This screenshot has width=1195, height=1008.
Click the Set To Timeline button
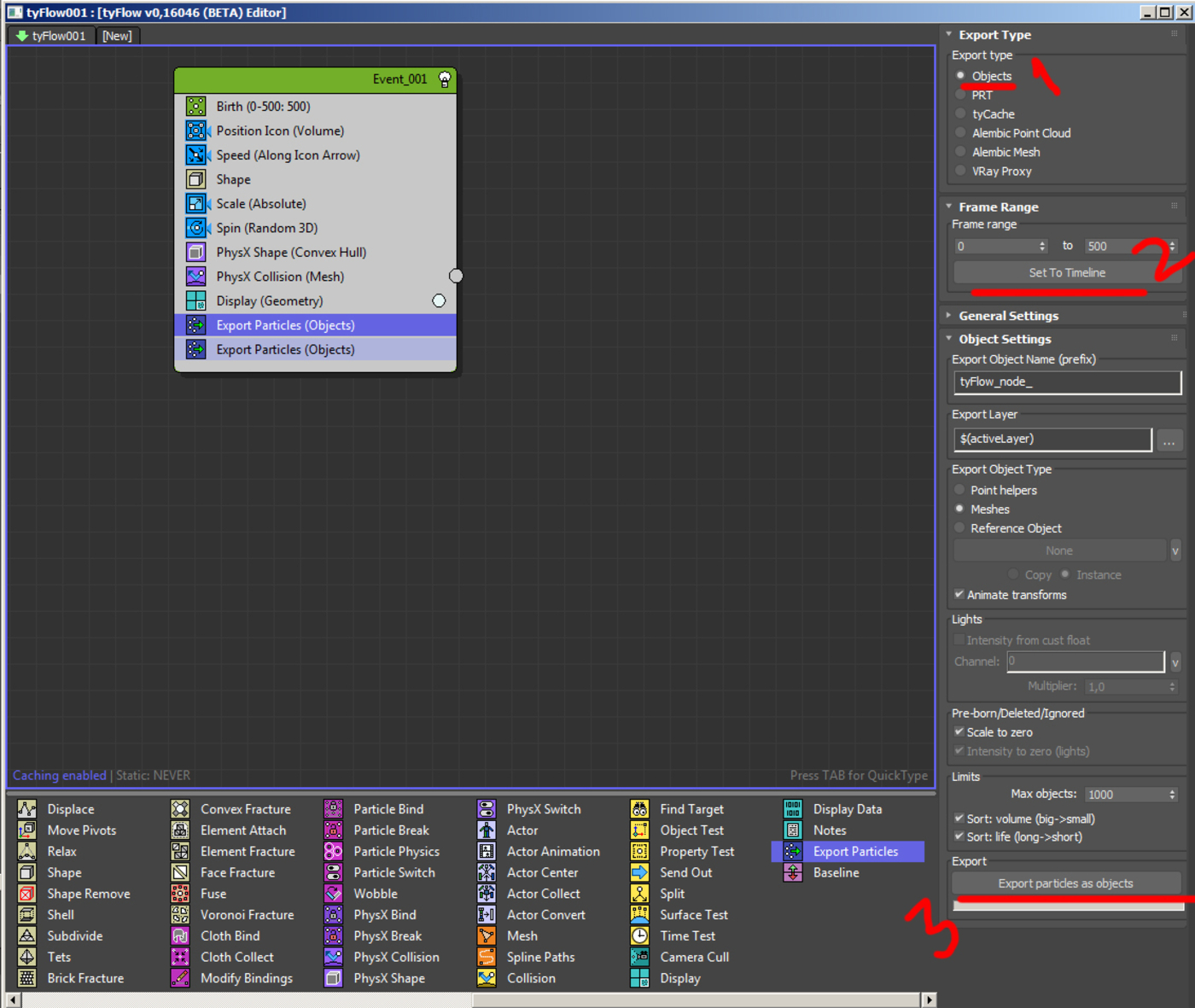[1067, 273]
